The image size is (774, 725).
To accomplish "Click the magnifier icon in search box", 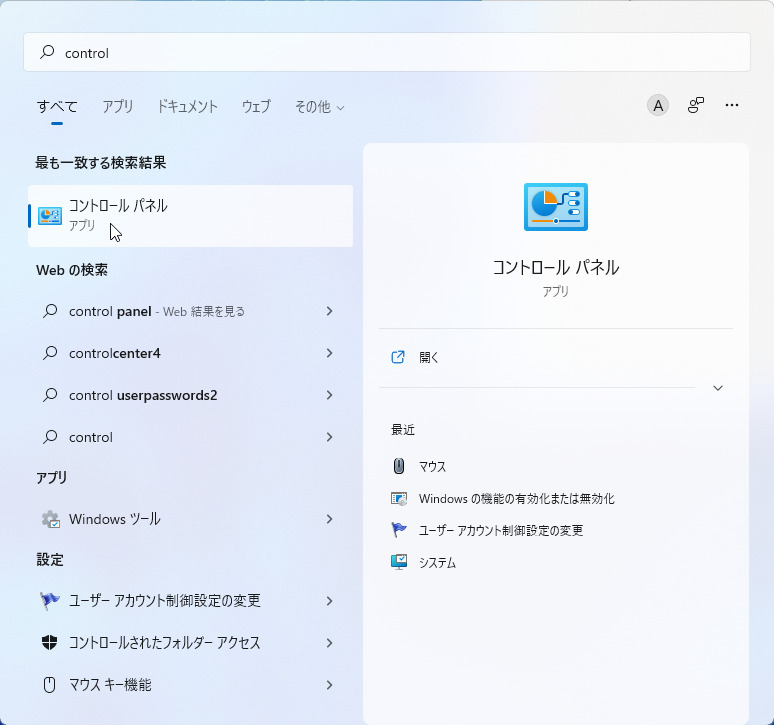I will (x=47, y=52).
